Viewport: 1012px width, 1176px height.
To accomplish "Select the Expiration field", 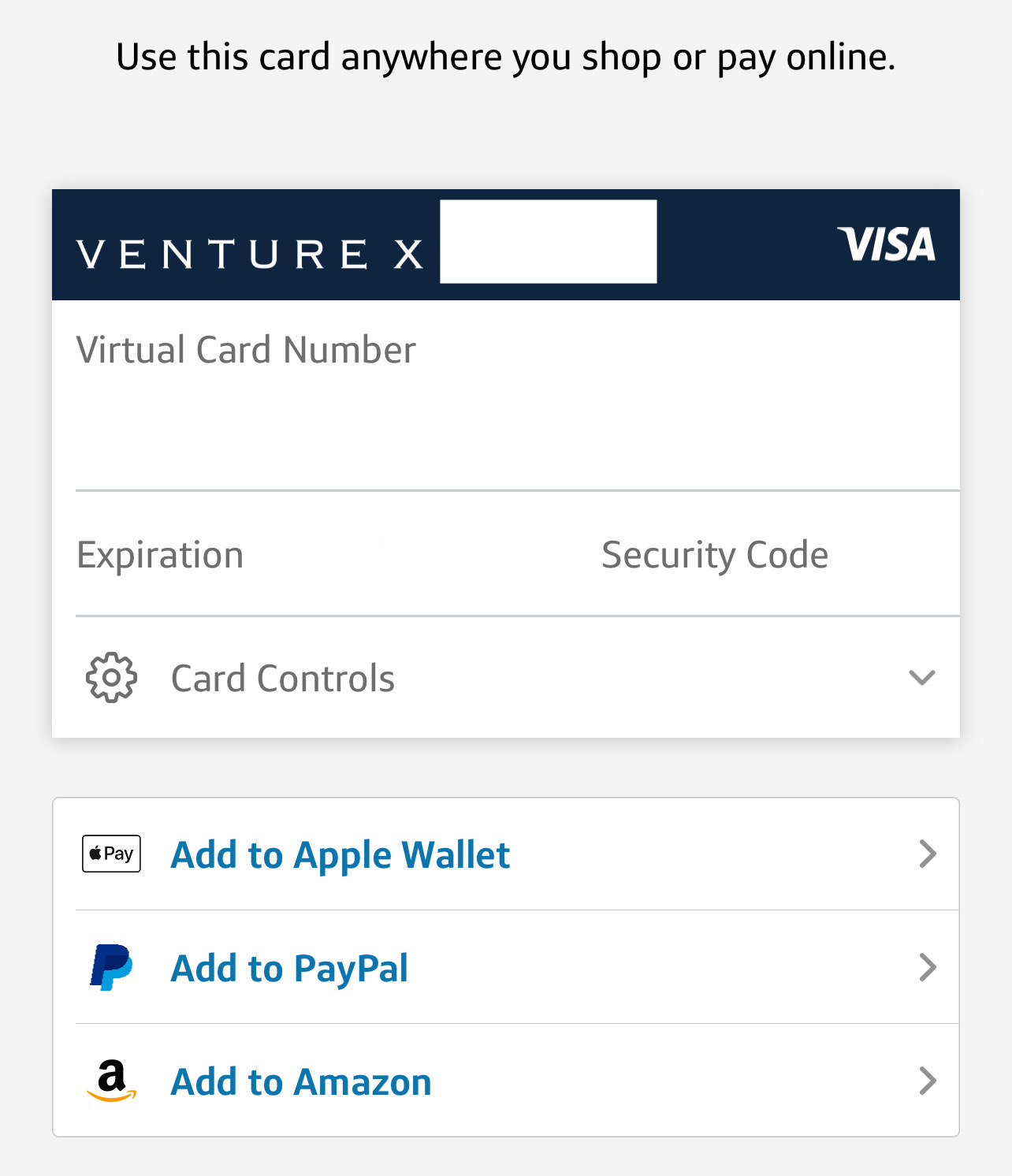I will point(160,554).
